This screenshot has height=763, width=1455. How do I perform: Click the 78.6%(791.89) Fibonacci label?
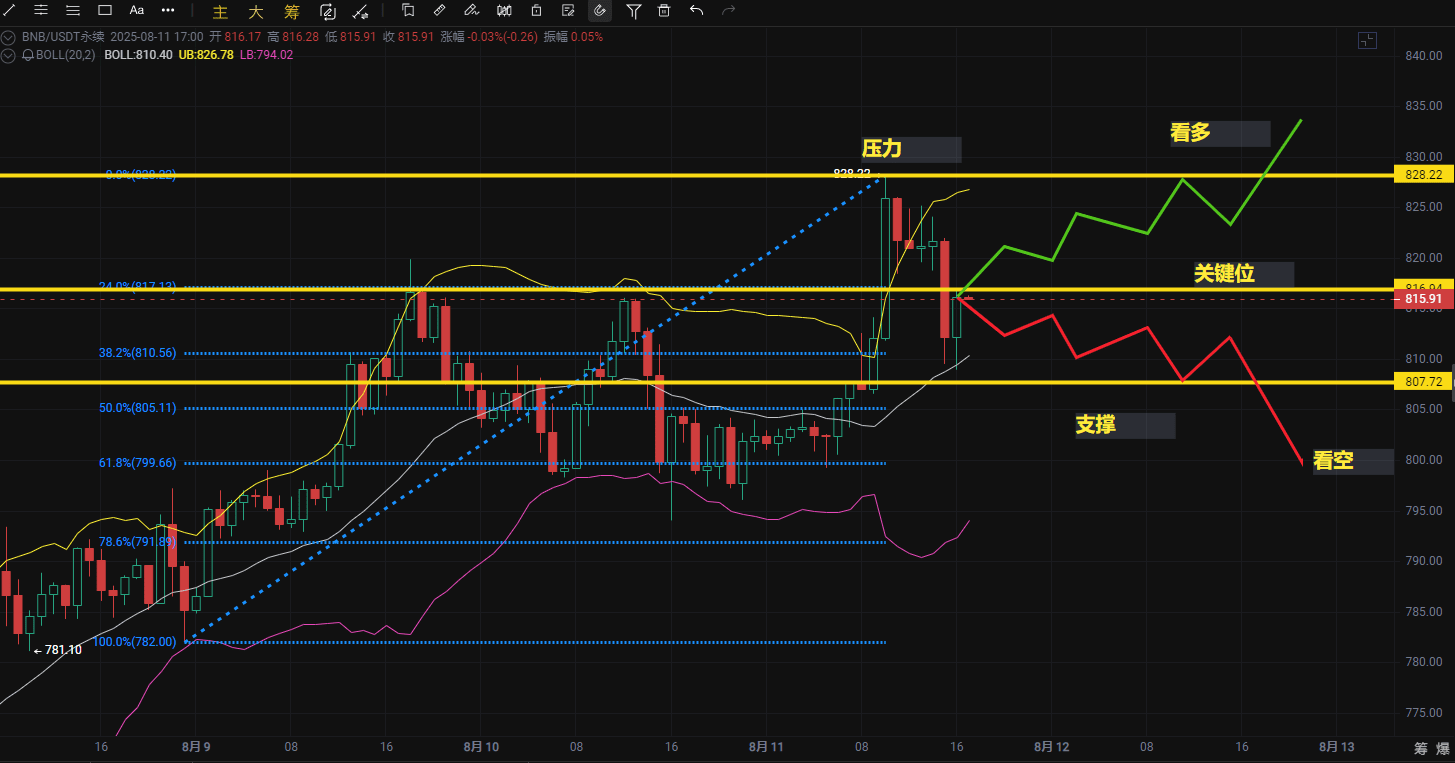coord(137,542)
